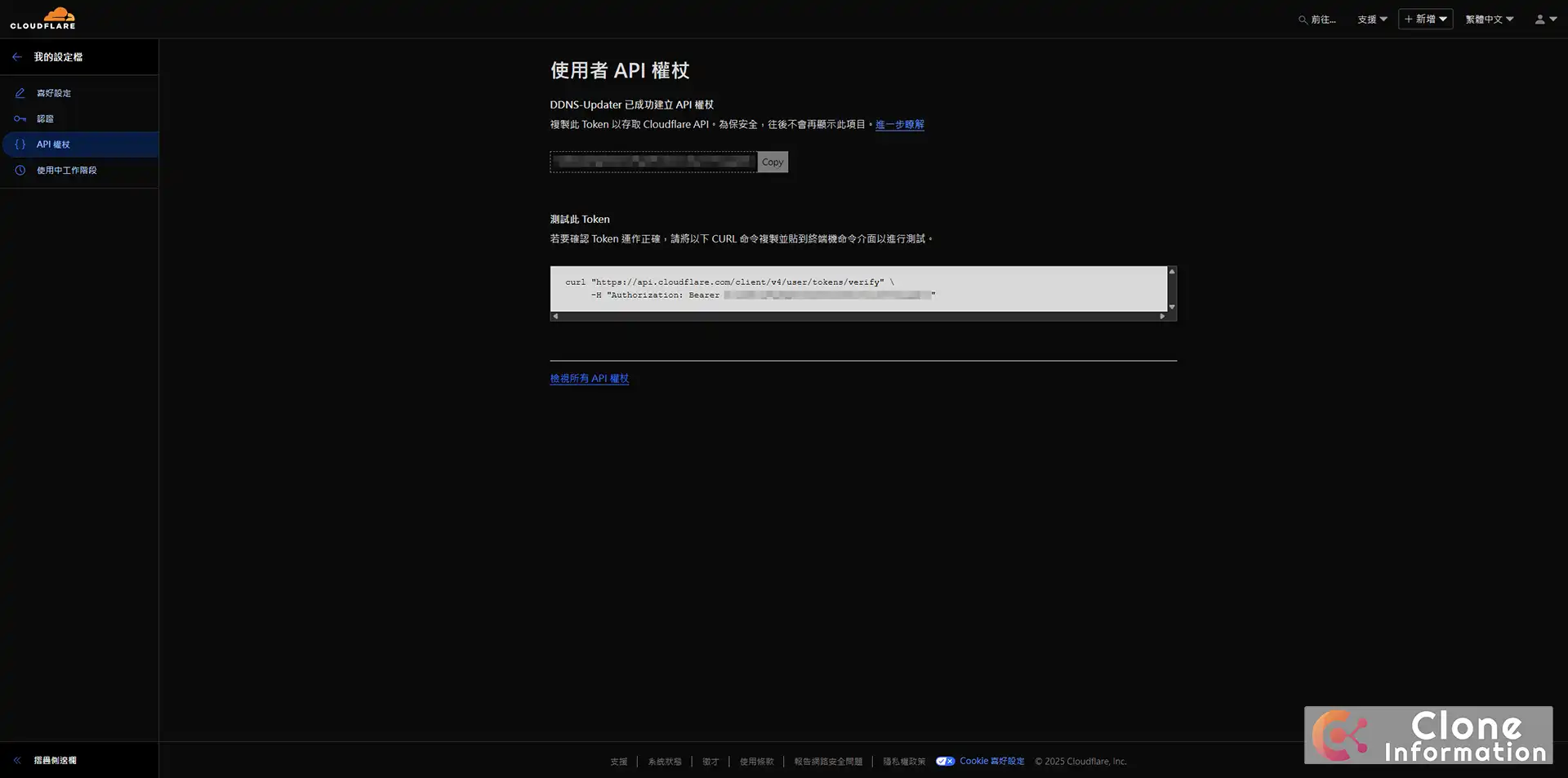Click the DDNS-Updater 已成功建立 API 權杖 message
This screenshot has width=1568, height=778.
click(631, 105)
